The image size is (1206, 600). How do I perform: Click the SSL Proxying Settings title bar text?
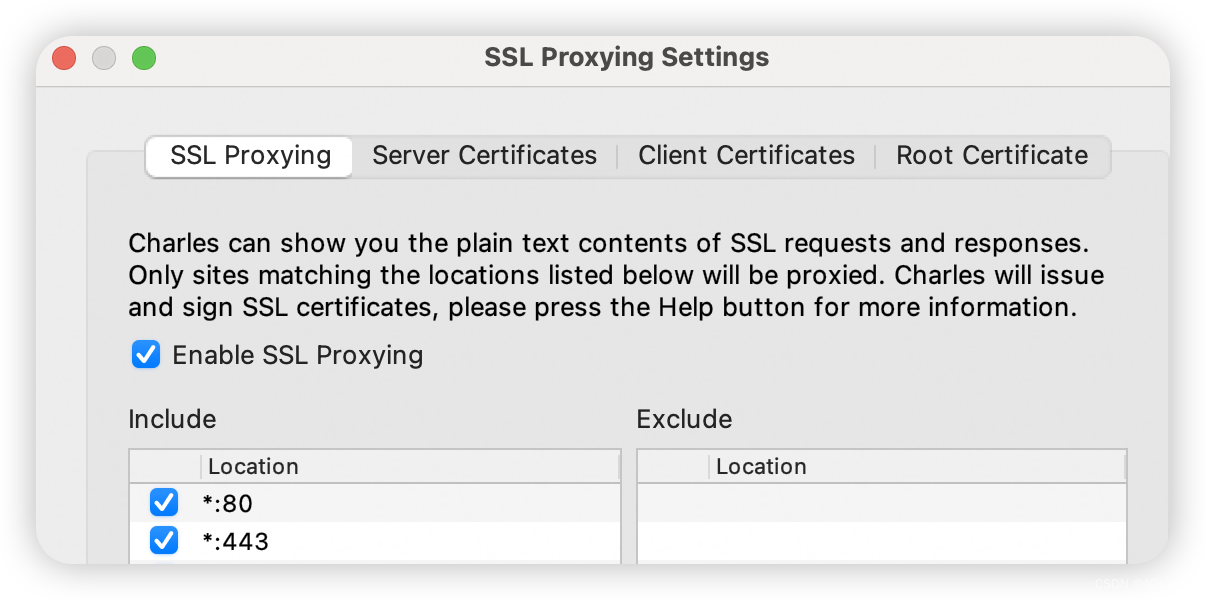pos(627,57)
